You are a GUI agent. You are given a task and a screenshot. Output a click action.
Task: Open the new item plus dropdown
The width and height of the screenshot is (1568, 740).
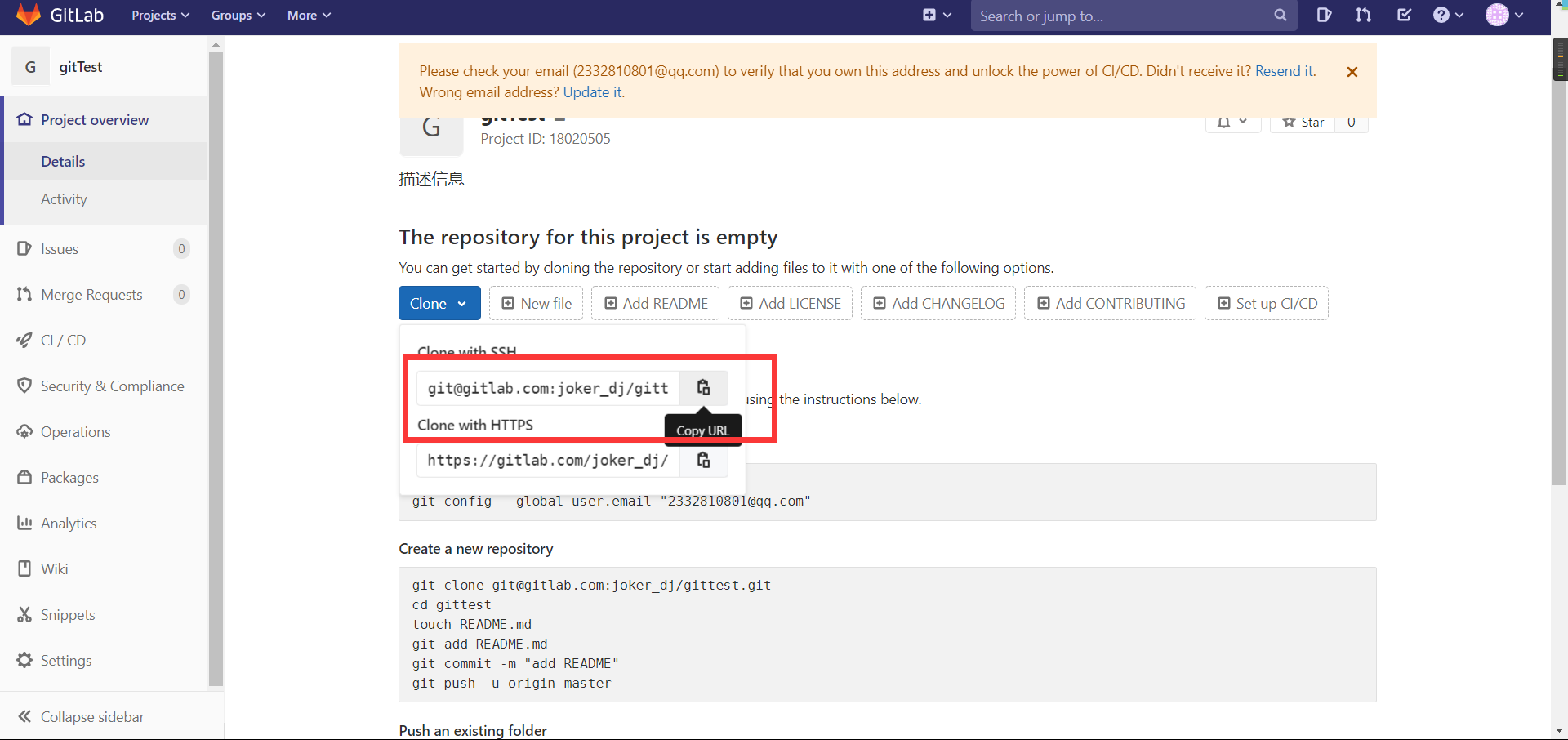click(937, 15)
